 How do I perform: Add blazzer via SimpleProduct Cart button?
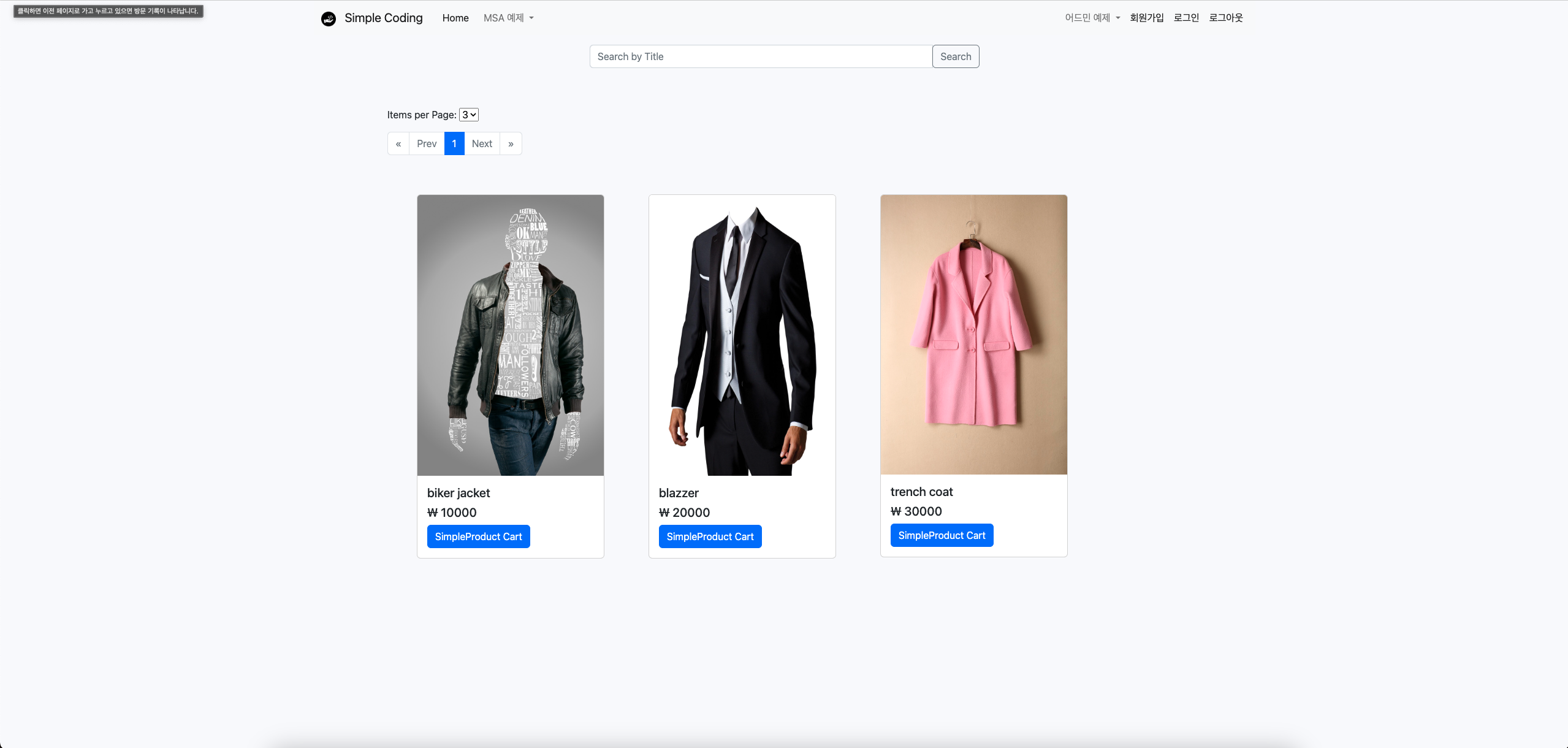(x=710, y=536)
